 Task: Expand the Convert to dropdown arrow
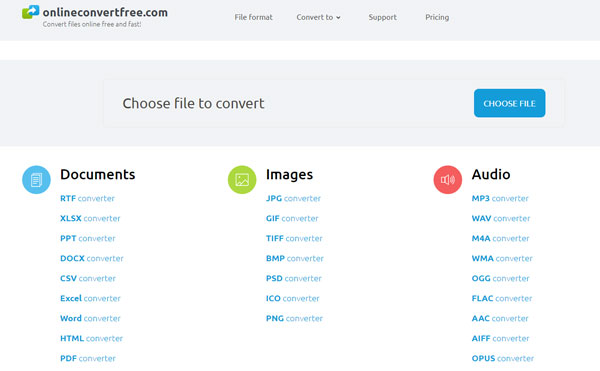[x=338, y=18]
